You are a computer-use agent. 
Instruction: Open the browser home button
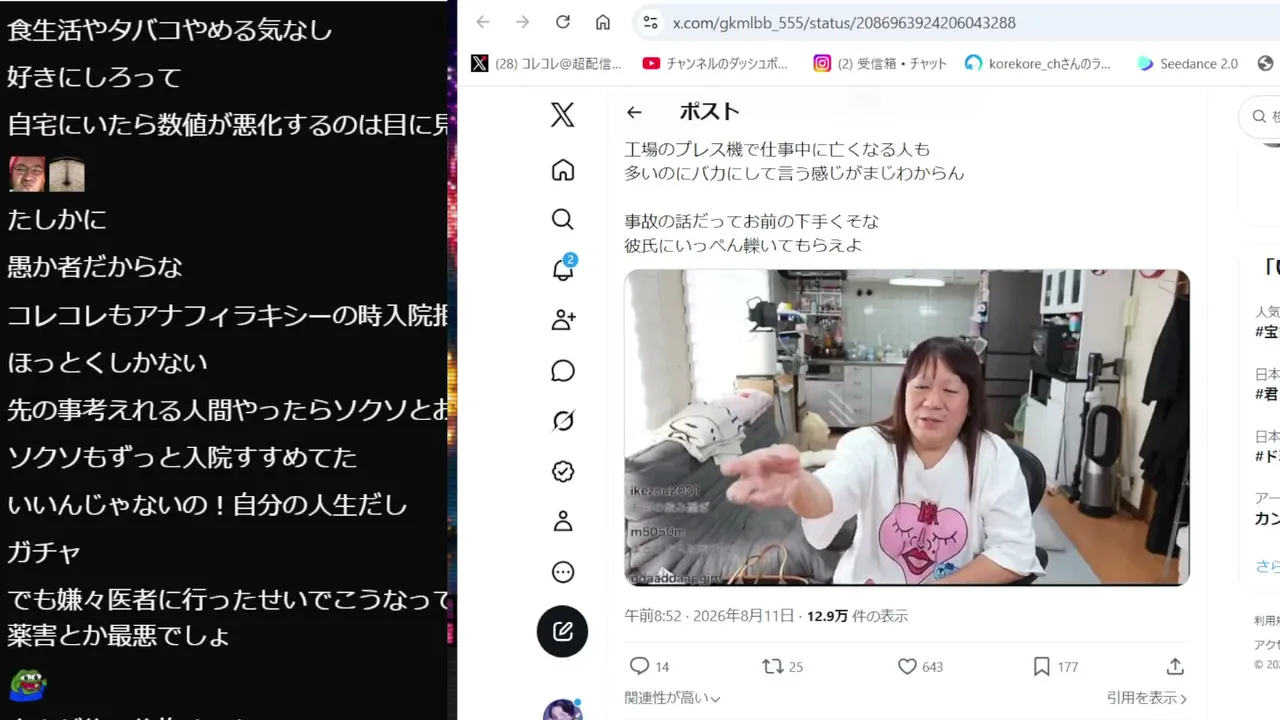click(602, 22)
